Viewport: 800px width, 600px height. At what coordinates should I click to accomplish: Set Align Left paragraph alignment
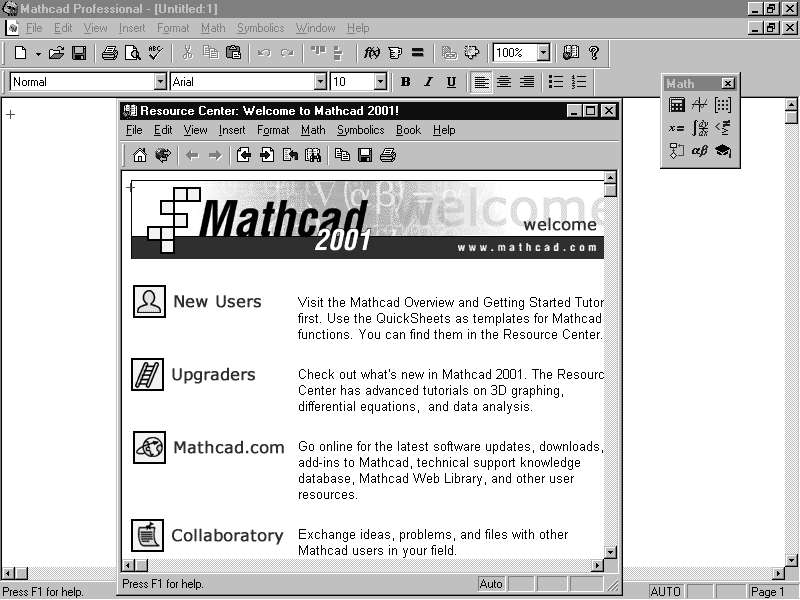coord(481,82)
